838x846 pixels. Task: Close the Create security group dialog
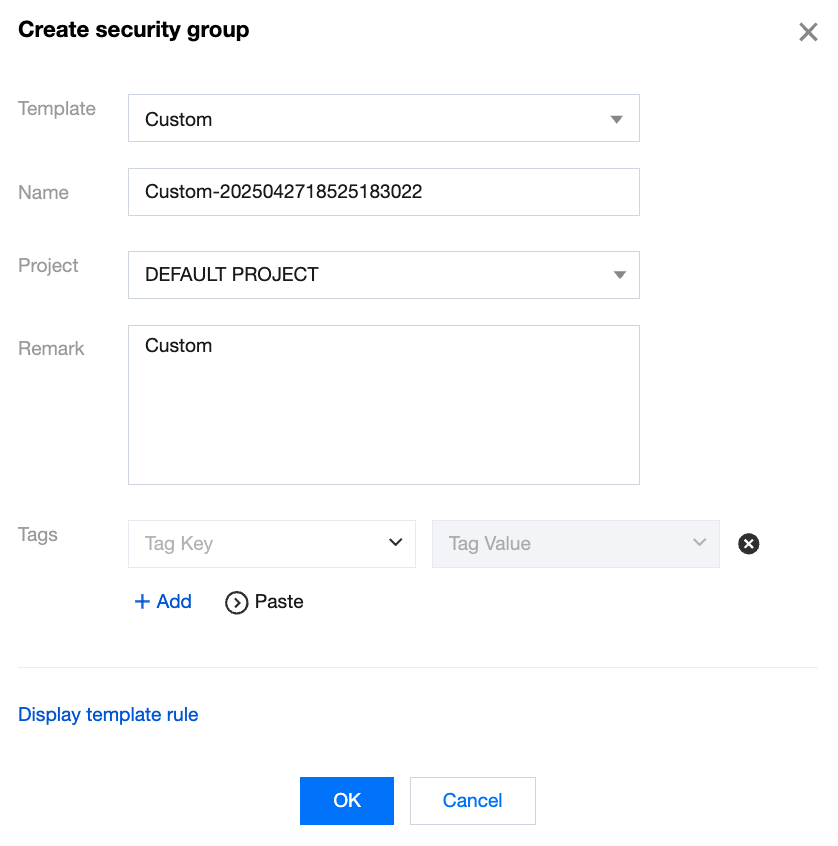[808, 31]
